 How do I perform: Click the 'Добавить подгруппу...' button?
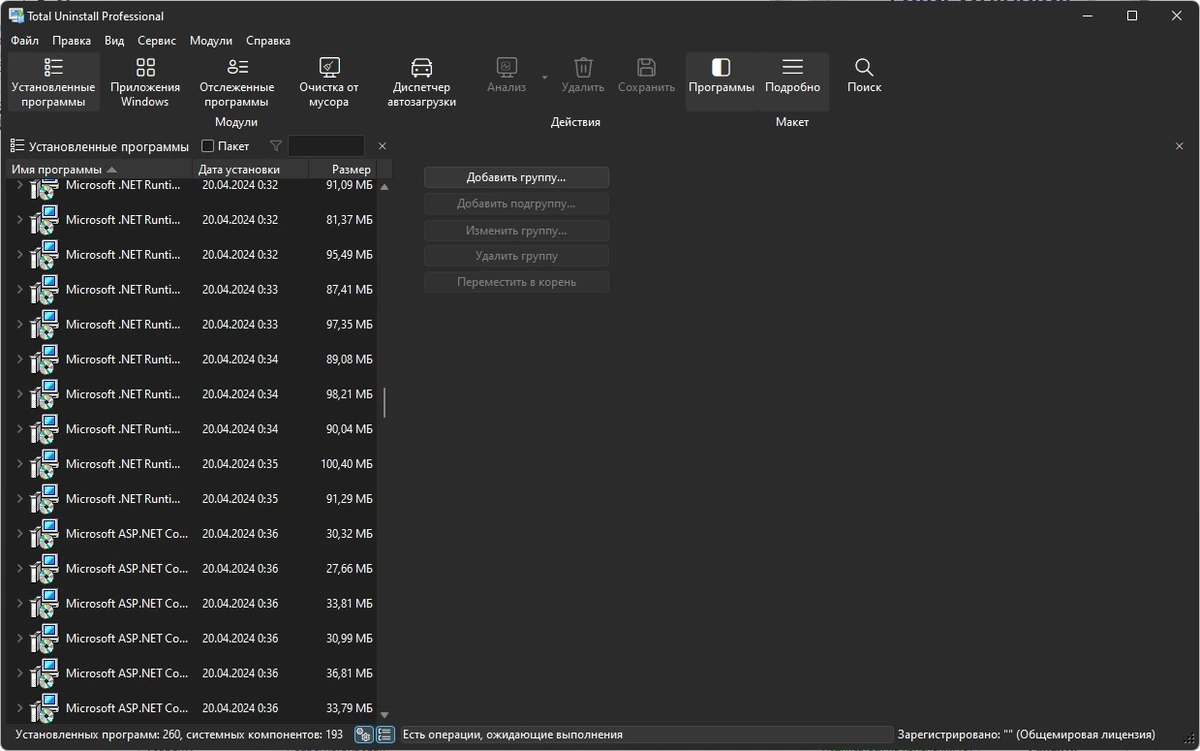tap(516, 203)
